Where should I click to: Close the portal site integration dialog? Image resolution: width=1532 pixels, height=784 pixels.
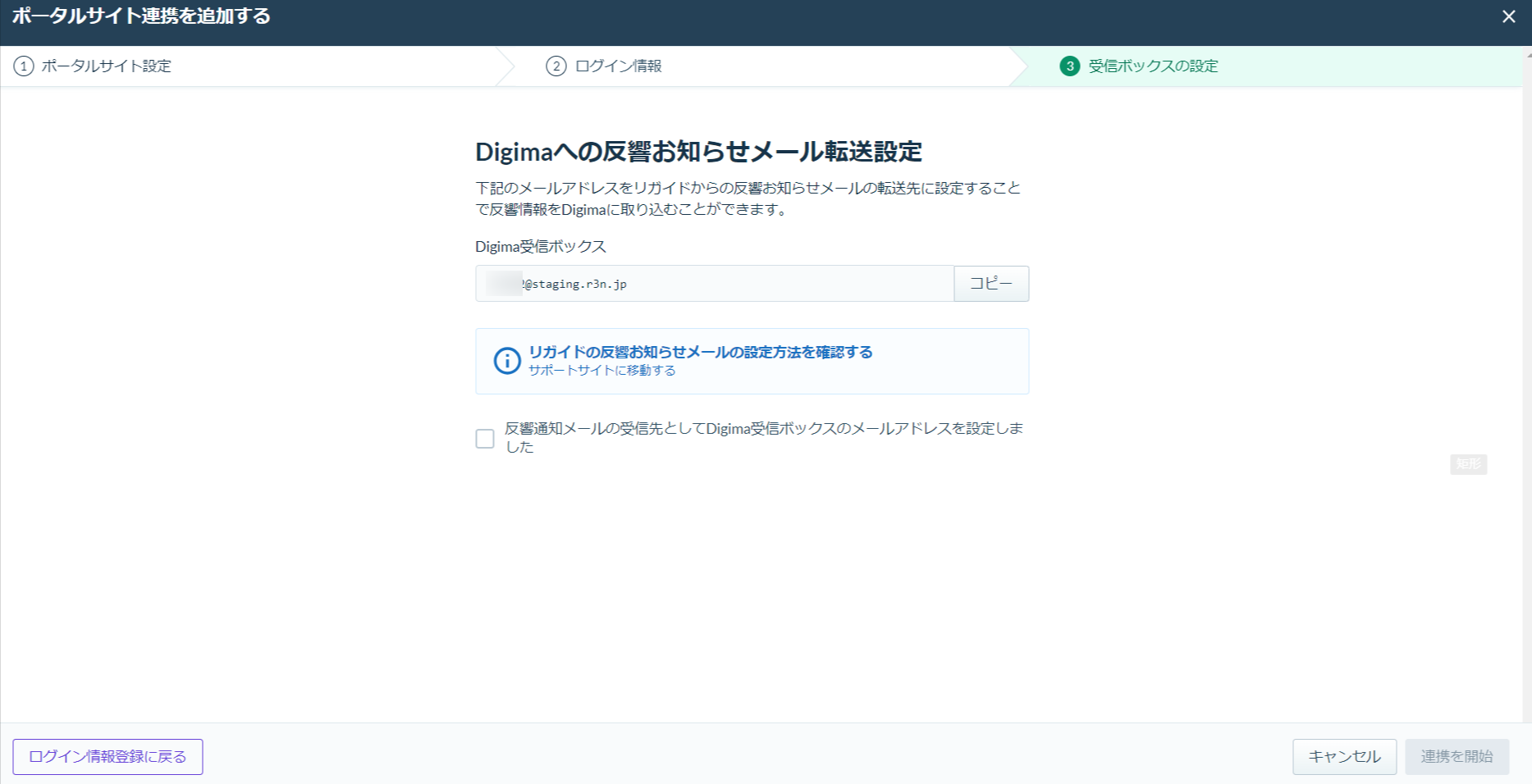tap(1508, 16)
